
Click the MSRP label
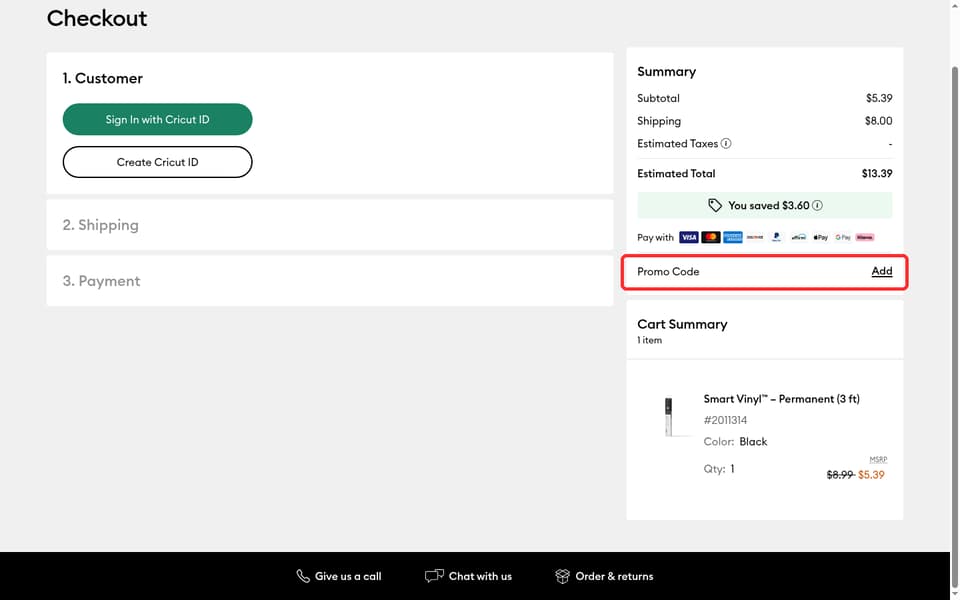878,459
